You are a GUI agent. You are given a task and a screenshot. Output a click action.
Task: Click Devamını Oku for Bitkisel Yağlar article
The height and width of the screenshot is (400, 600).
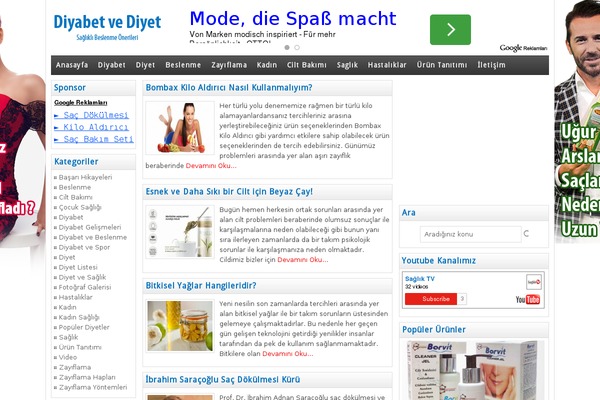[288, 354]
